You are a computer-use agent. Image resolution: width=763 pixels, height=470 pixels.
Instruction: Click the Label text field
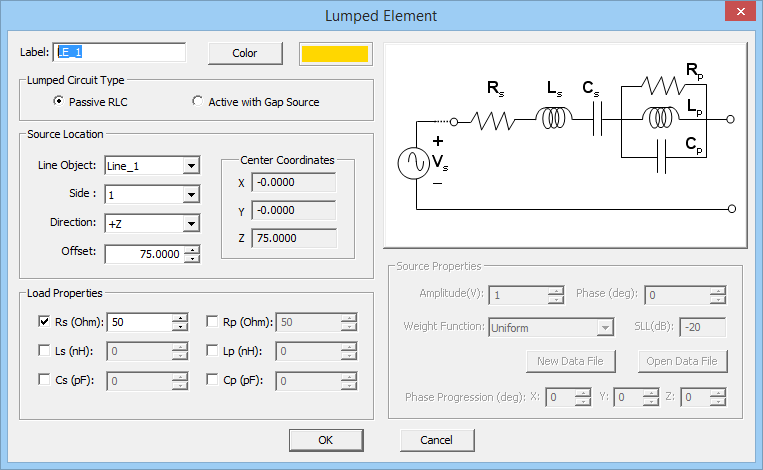click(120, 53)
